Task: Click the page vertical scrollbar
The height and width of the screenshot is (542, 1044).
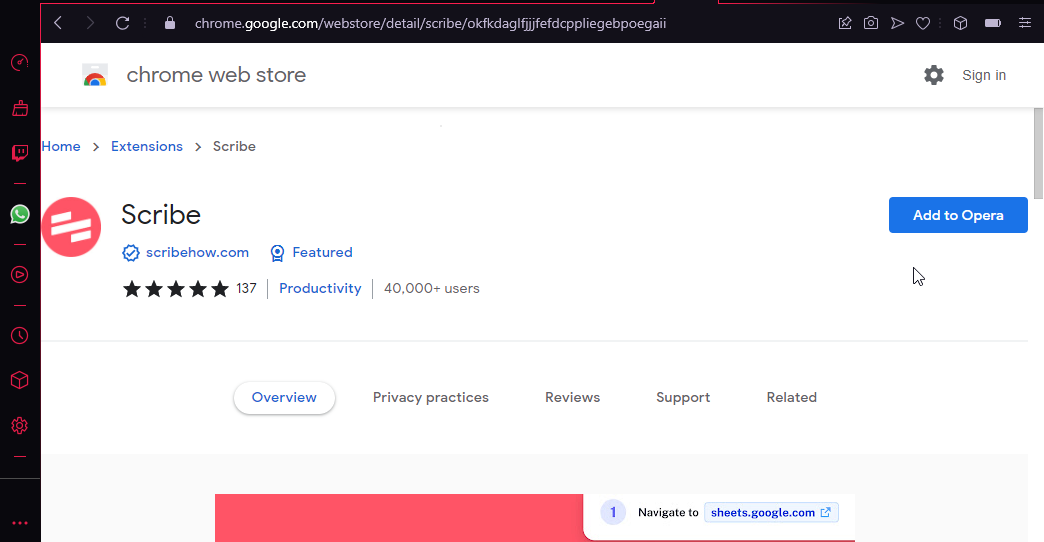Action: click(x=1039, y=153)
